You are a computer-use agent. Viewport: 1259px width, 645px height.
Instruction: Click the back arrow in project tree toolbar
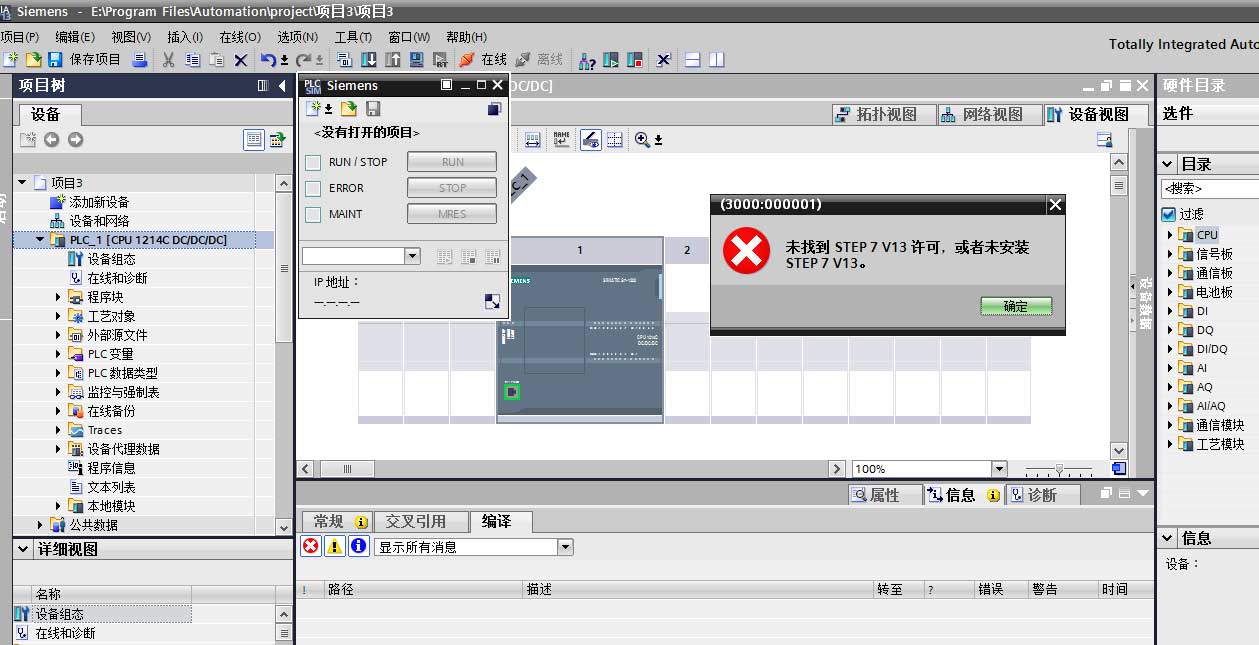51,140
